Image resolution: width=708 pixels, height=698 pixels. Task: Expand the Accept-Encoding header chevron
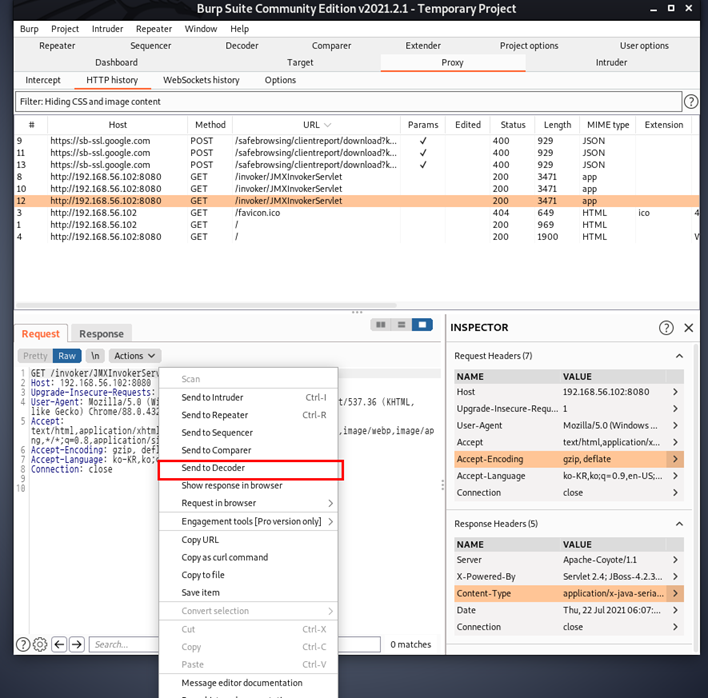pyautogui.click(x=675, y=459)
